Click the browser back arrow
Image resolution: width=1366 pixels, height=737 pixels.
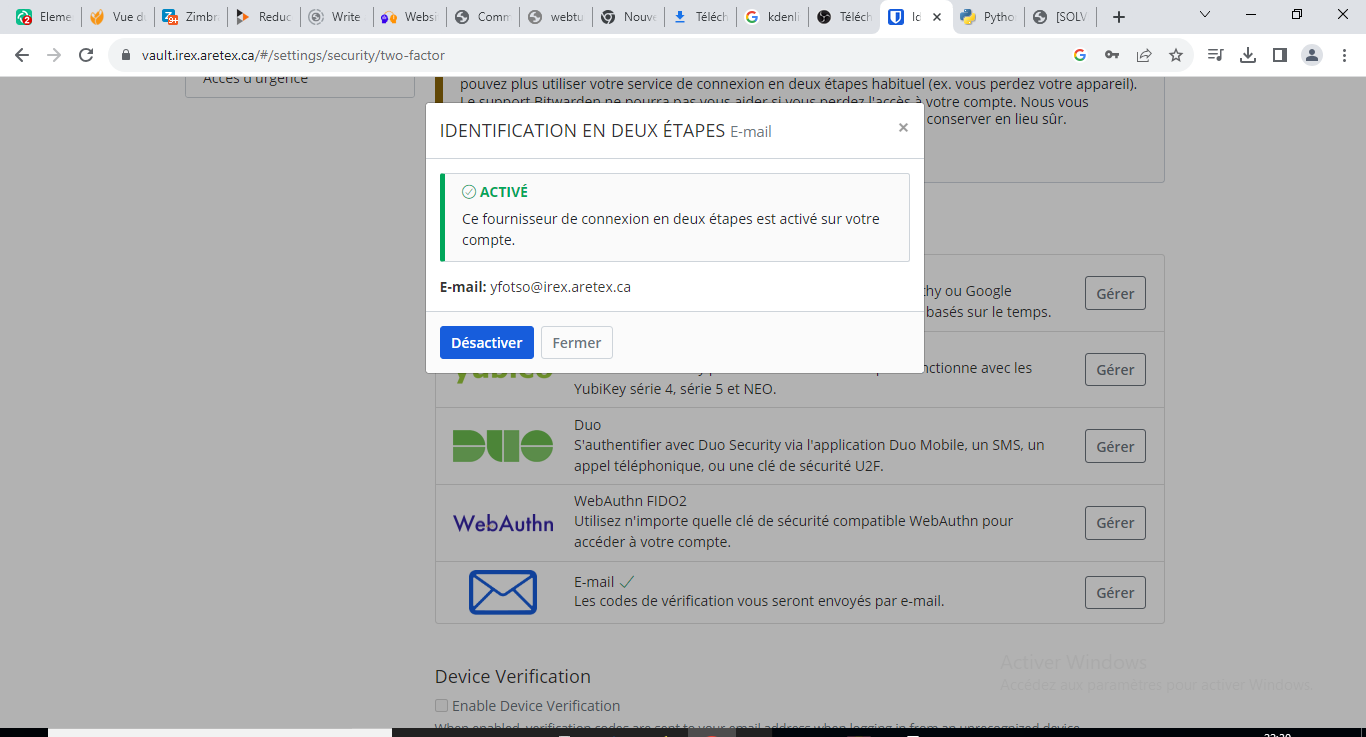22,55
